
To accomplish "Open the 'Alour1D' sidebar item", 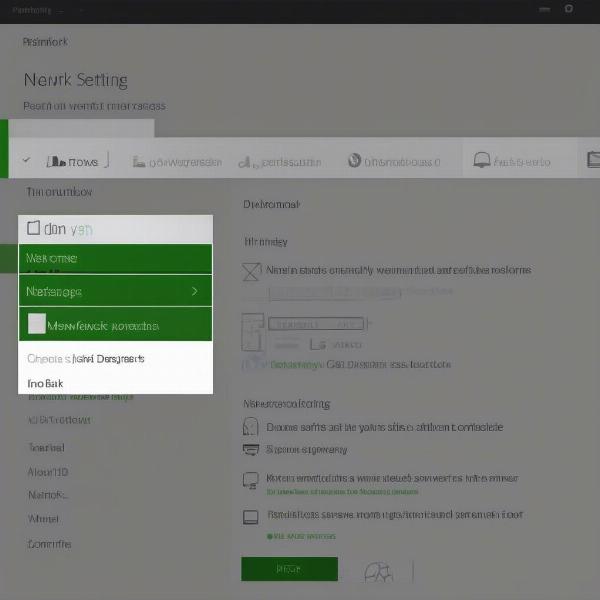I will [x=48, y=472].
